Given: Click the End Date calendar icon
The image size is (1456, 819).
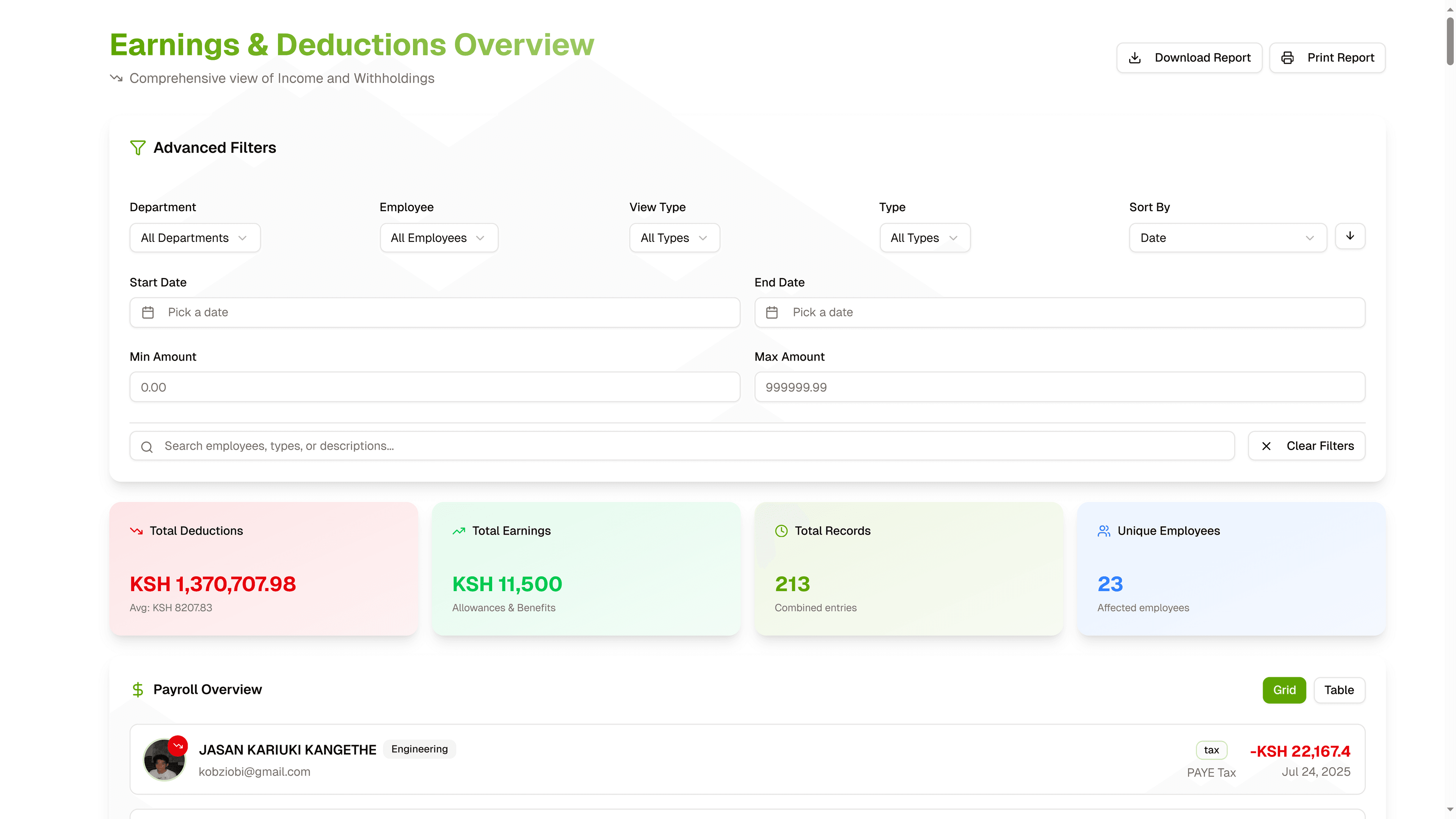Looking at the screenshot, I should tap(772, 312).
